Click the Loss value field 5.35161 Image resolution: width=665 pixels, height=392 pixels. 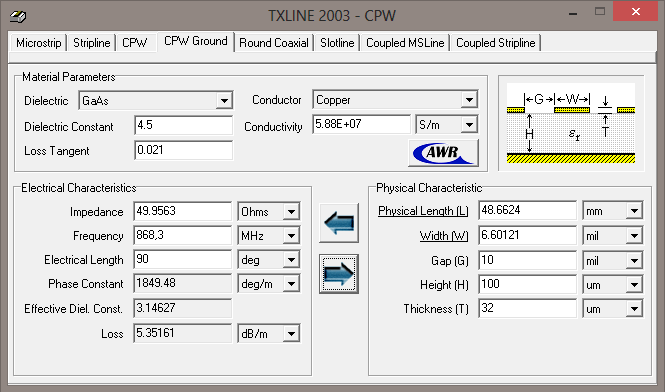pos(182,333)
